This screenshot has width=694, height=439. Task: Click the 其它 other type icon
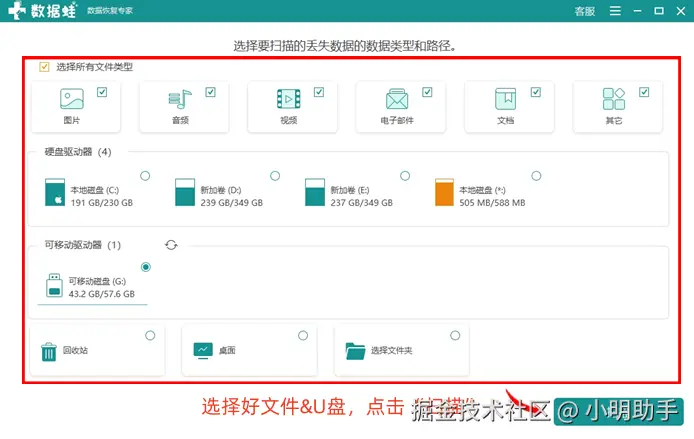(x=614, y=99)
